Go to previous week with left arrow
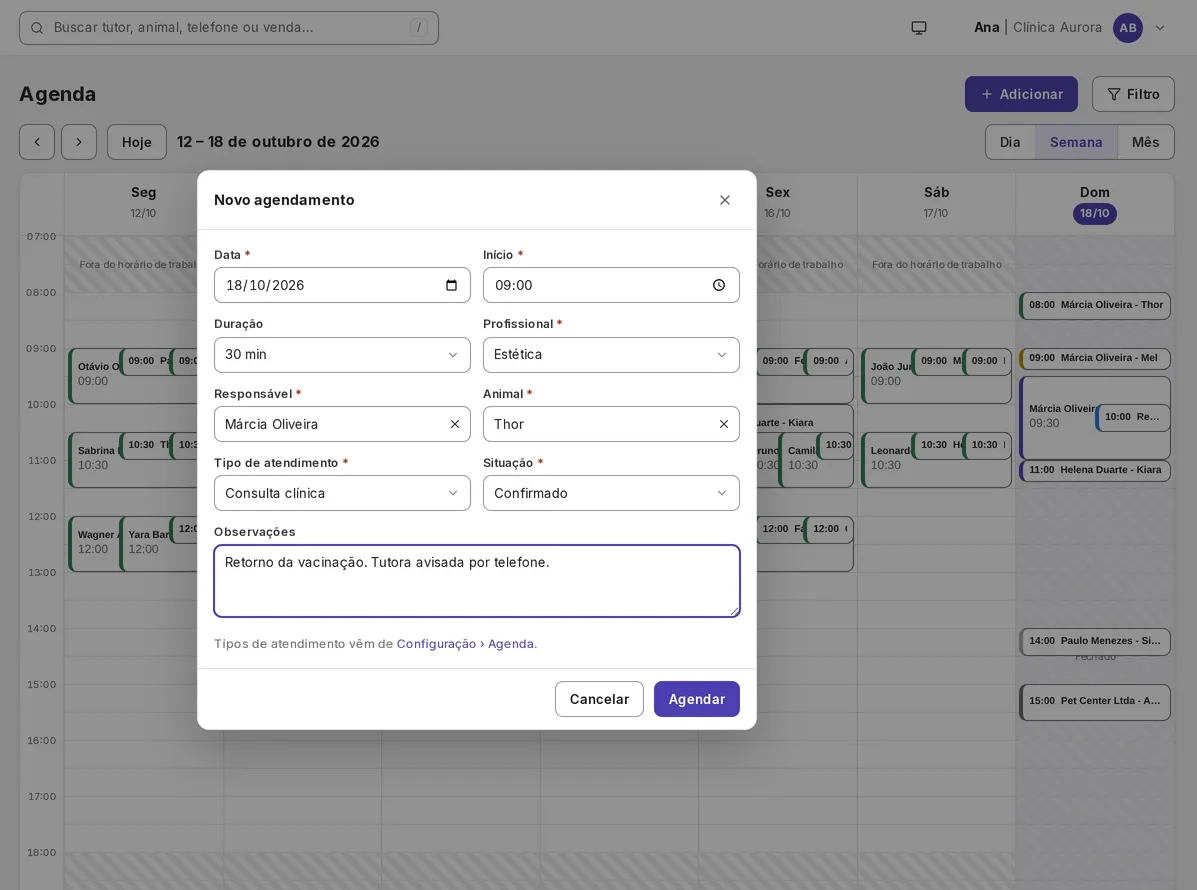 pos(37,142)
